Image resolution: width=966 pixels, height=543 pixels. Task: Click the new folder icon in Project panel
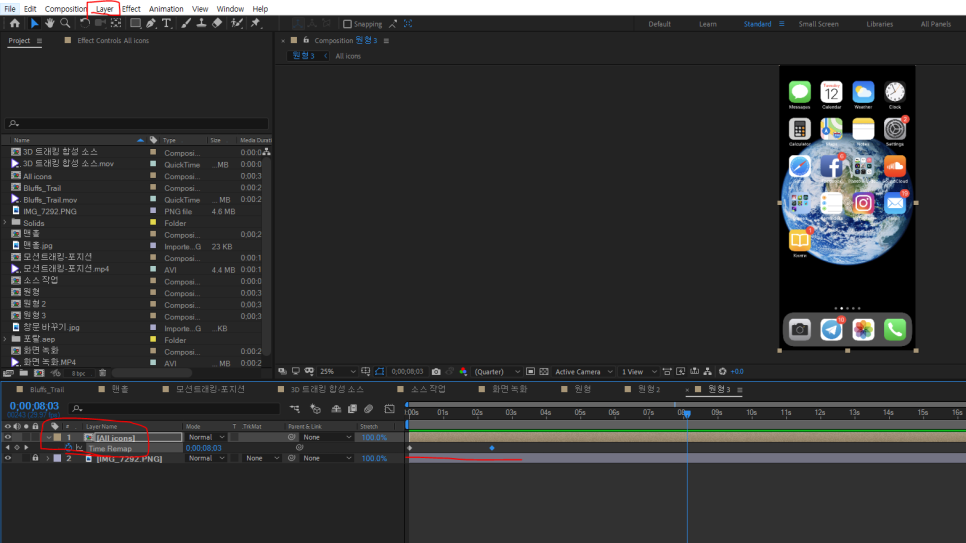(23, 373)
